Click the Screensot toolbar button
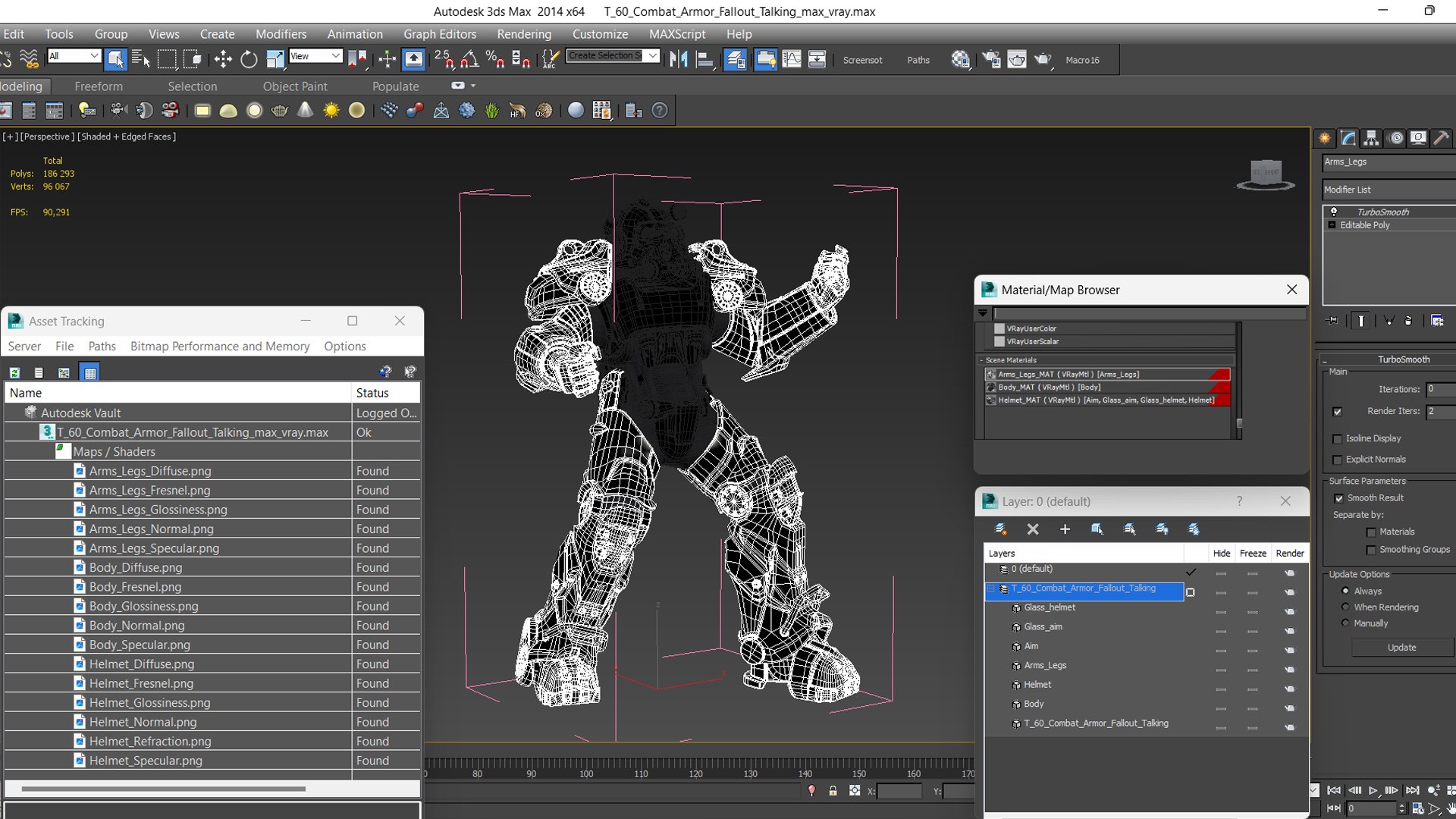The width and height of the screenshot is (1456, 819). point(862,60)
